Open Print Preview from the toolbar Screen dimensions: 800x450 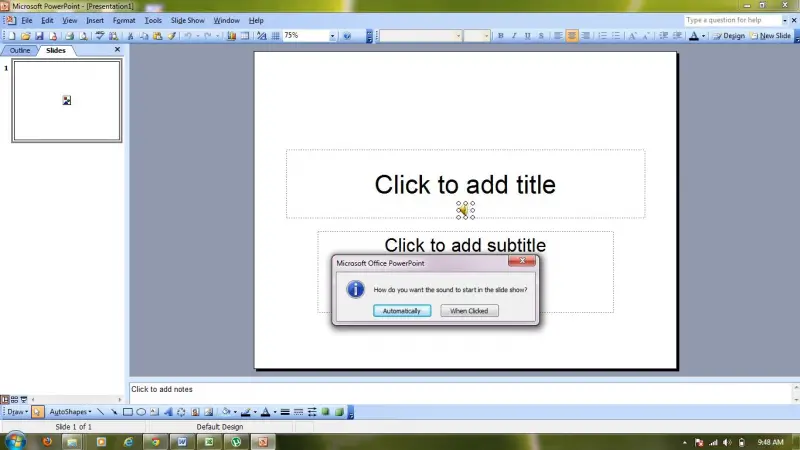click(83, 36)
